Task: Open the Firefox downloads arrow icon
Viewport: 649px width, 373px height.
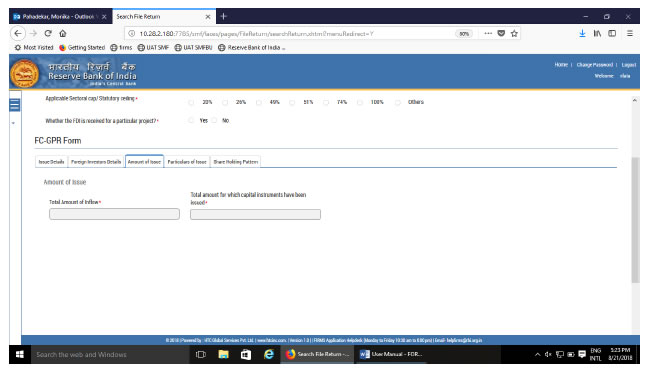Action: [x=582, y=34]
